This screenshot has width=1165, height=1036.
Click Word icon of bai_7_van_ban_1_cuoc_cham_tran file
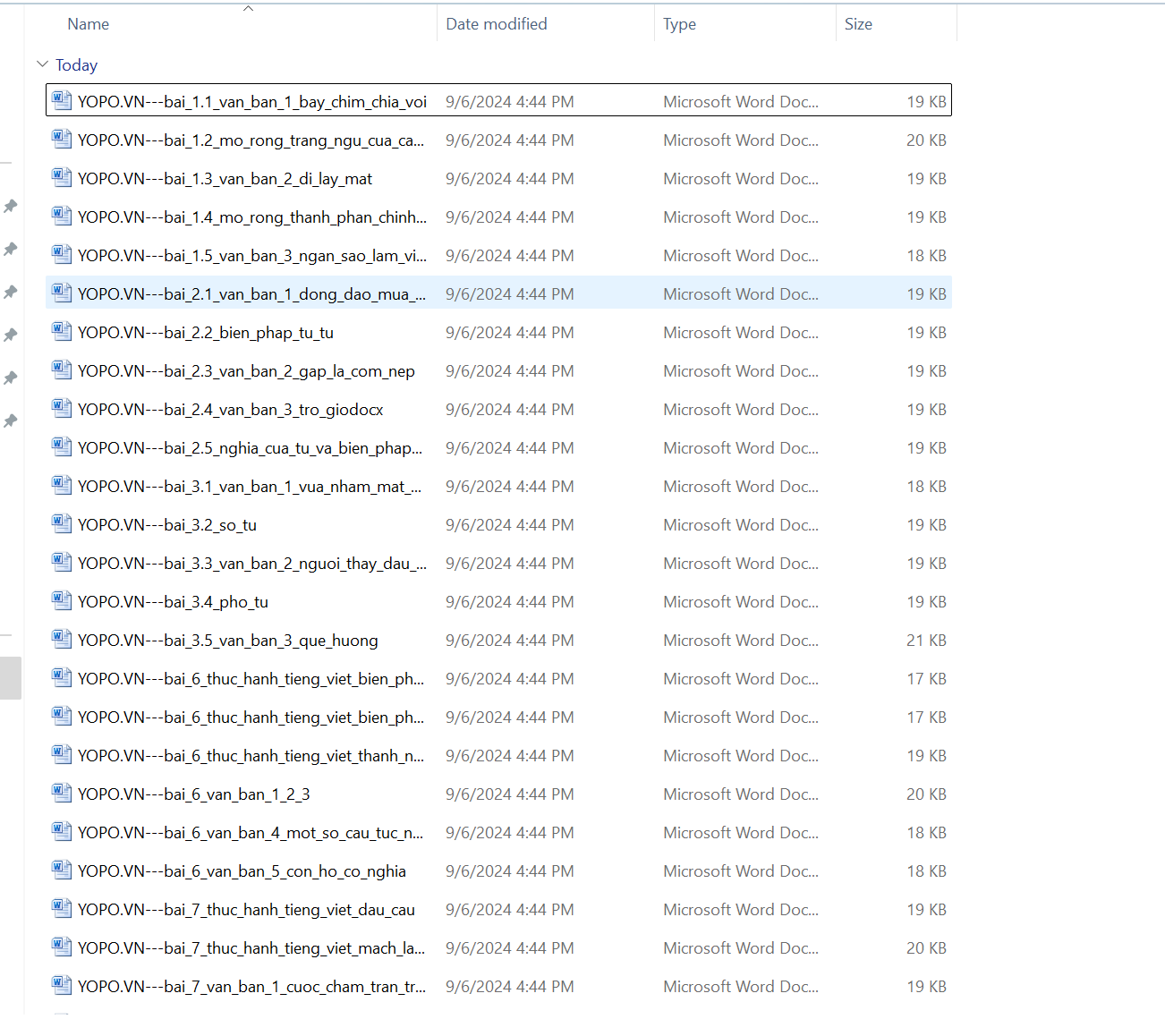pos(62,985)
